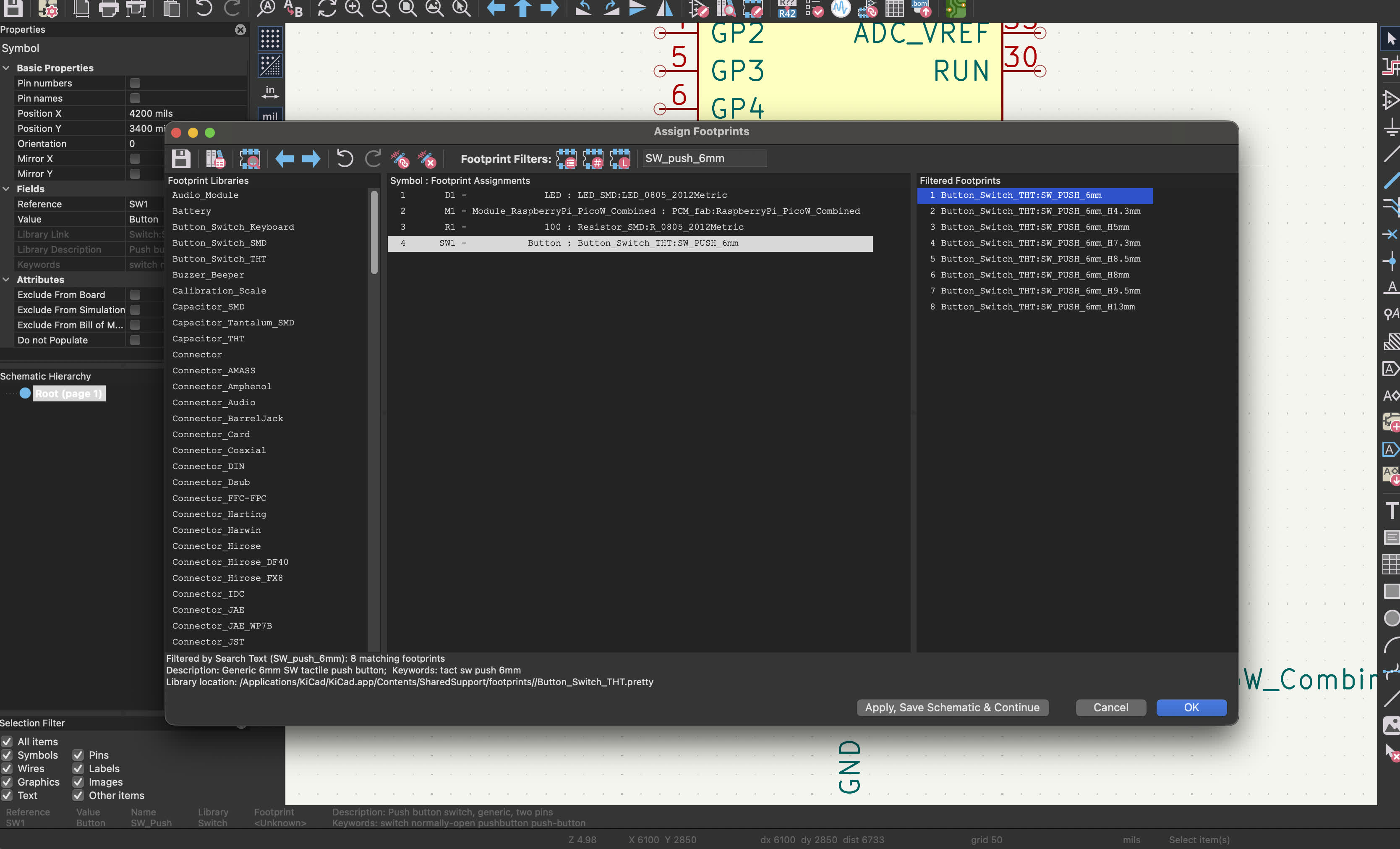
Task: Click Apply, Save Schematic & Continue
Action: point(953,707)
